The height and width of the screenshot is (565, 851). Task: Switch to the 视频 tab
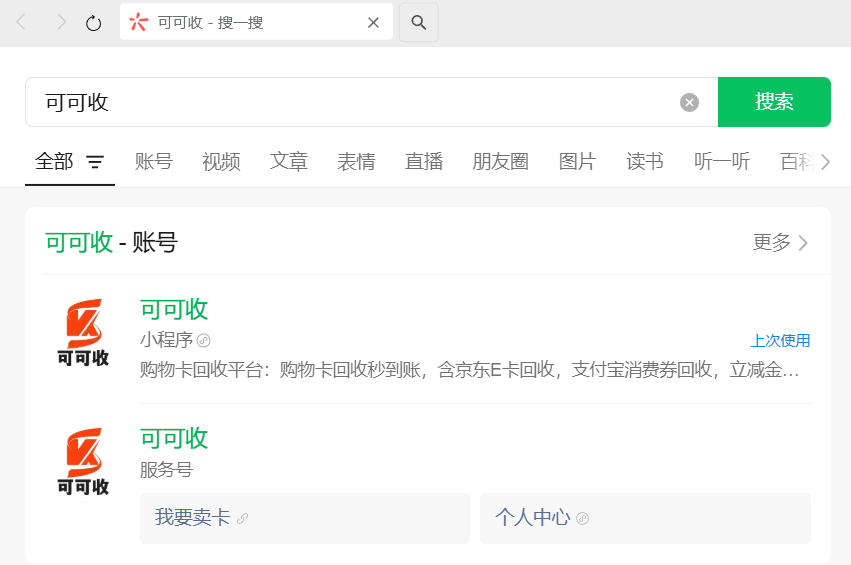pyautogui.click(x=221, y=162)
